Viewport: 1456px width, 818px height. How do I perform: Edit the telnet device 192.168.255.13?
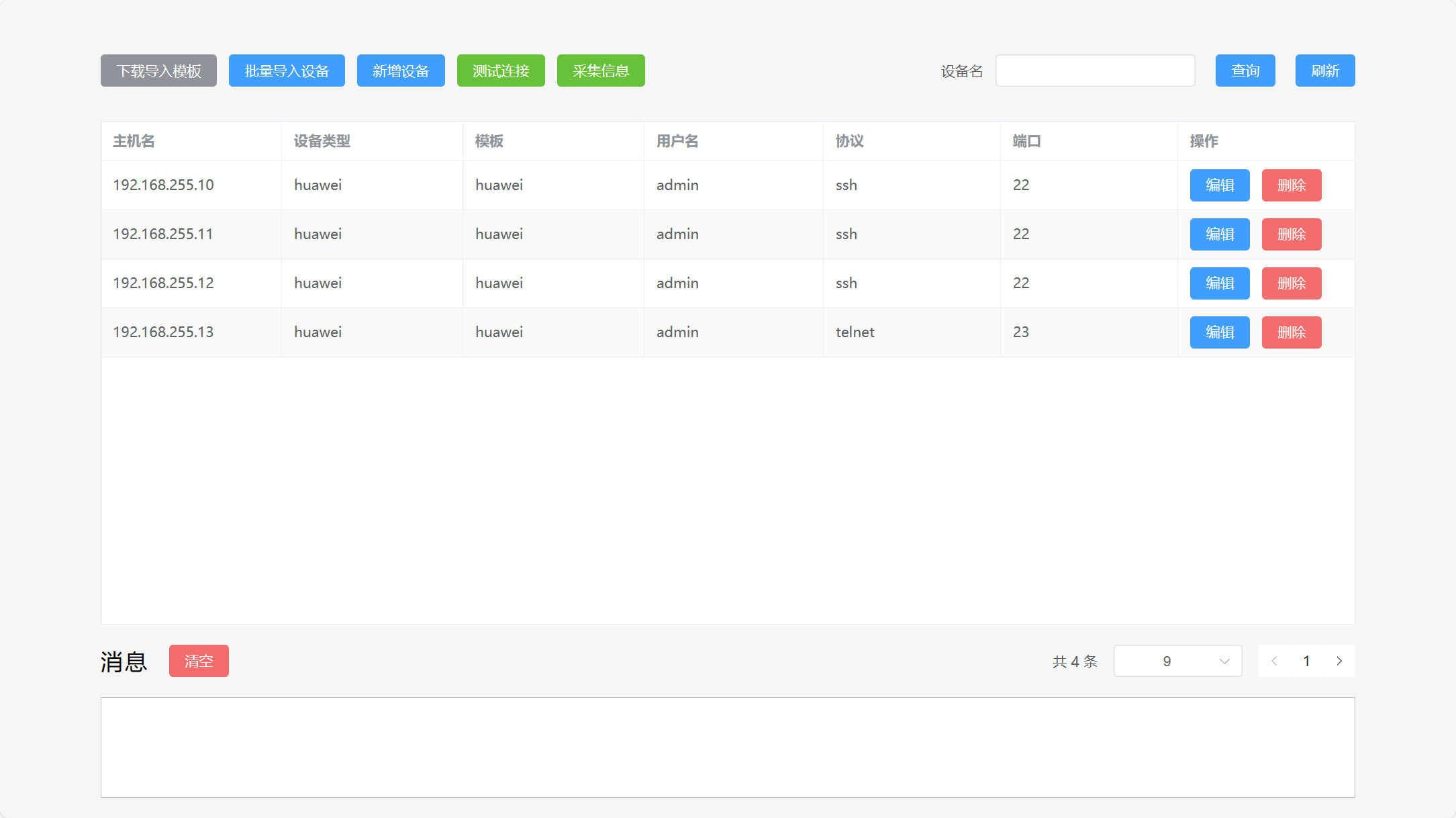point(1219,332)
